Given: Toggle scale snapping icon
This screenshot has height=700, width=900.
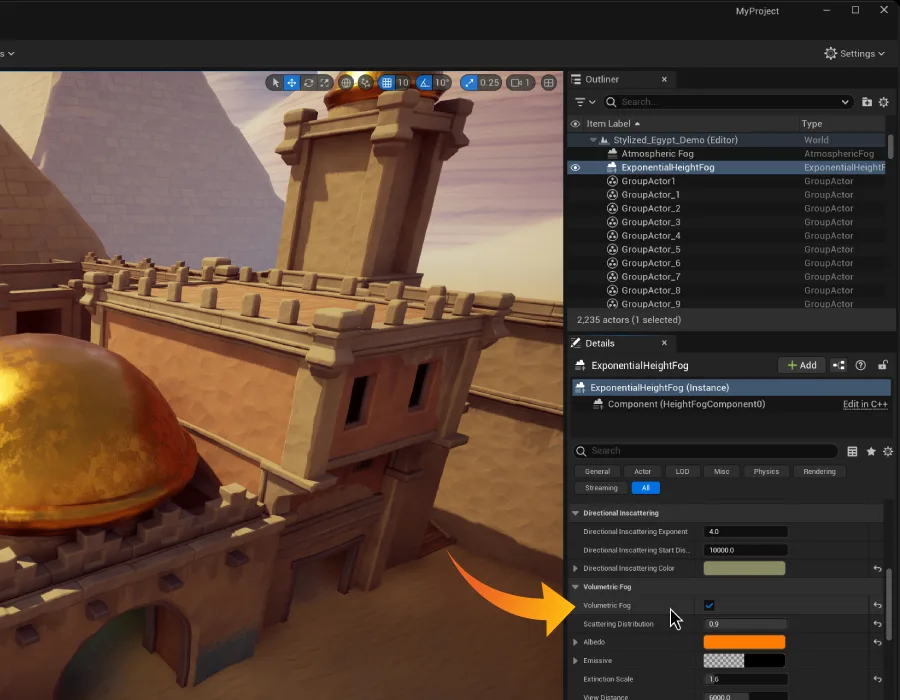Looking at the screenshot, I should tap(470, 83).
